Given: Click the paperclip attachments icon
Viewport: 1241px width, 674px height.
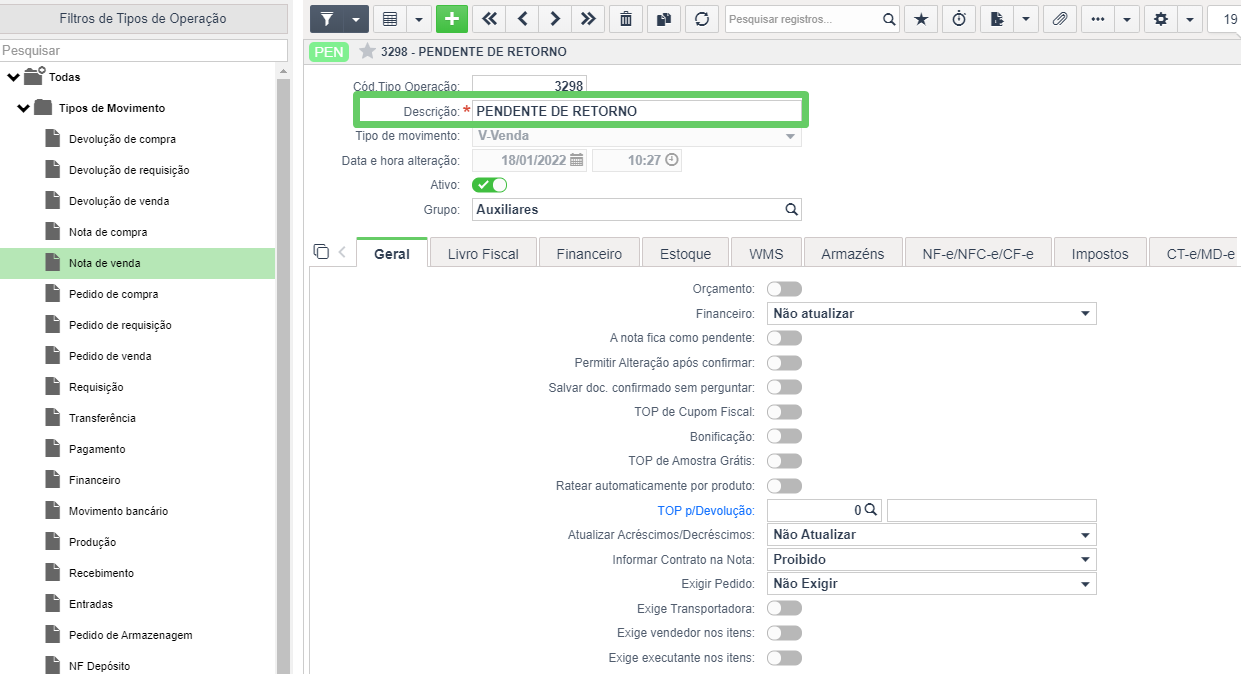Looking at the screenshot, I should (1060, 19).
